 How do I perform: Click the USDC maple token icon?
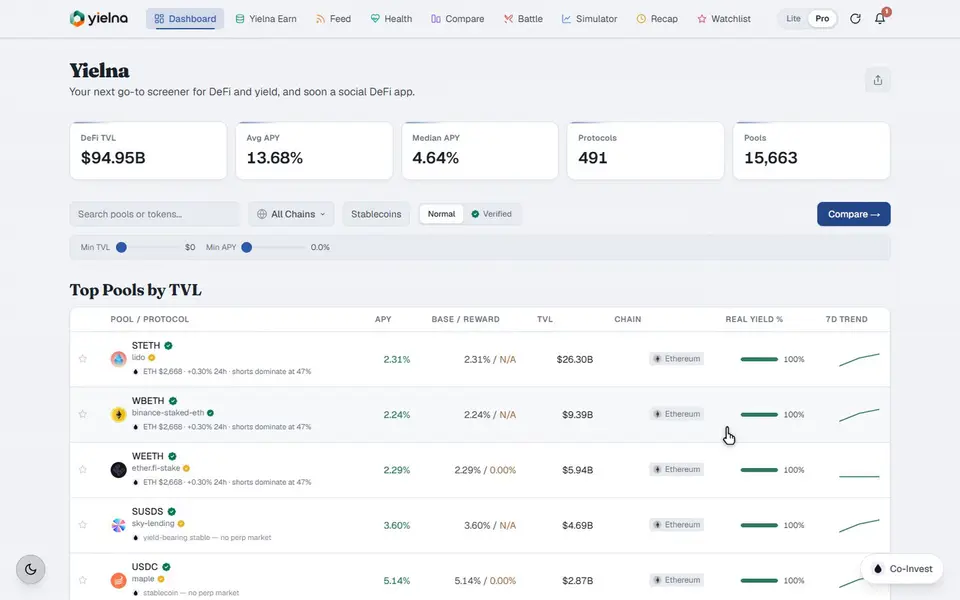tap(118, 580)
